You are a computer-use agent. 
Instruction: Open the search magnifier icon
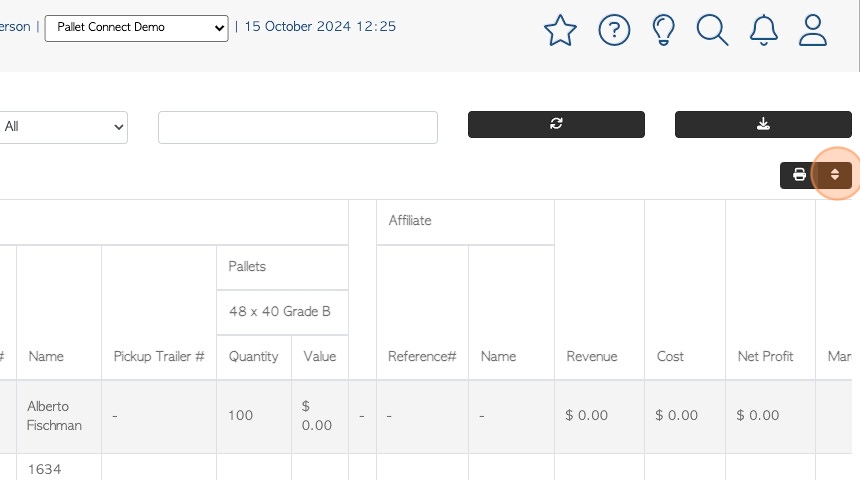[712, 30]
